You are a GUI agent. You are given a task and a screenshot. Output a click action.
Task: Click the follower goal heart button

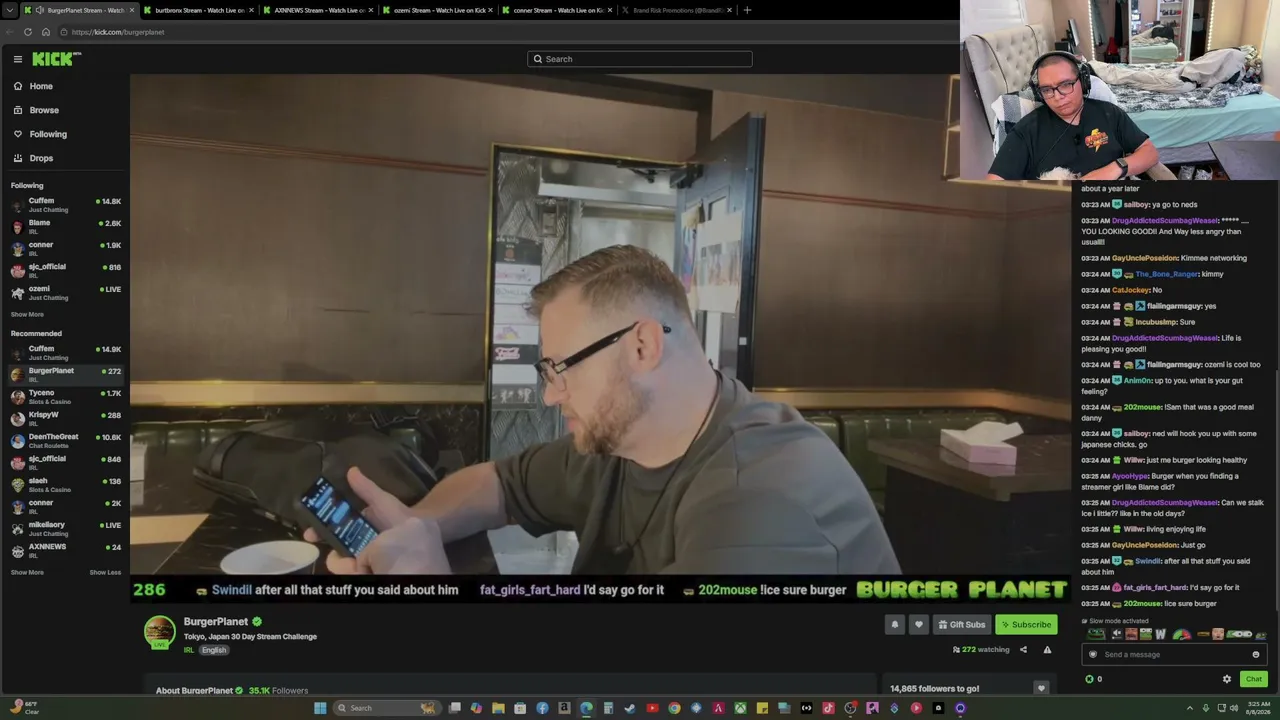tap(1041, 688)
